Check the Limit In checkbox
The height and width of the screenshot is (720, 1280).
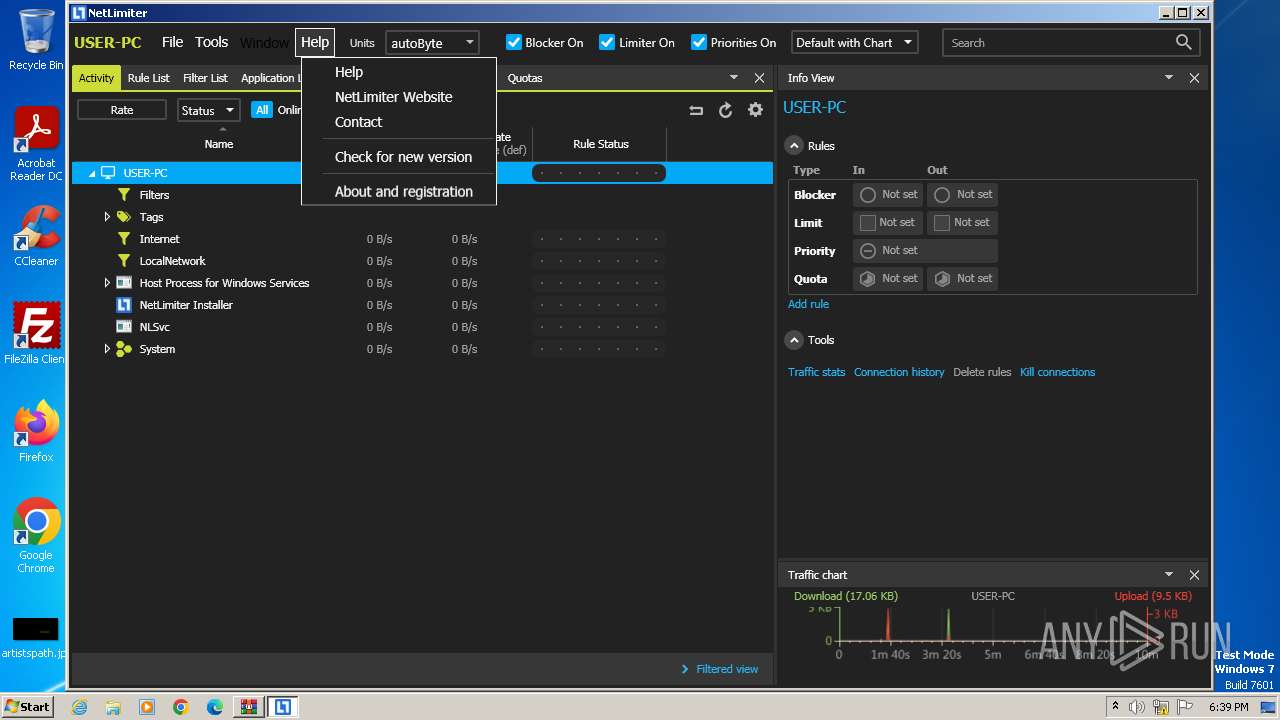point(868,223)
